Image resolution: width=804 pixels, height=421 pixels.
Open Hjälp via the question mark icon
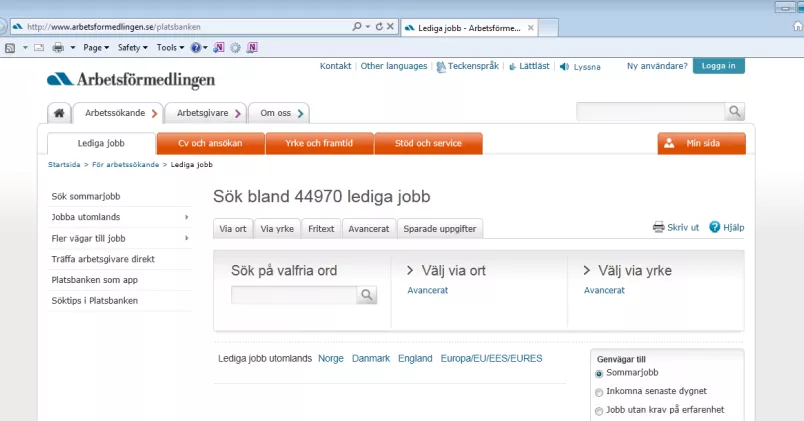coord(715,227)
